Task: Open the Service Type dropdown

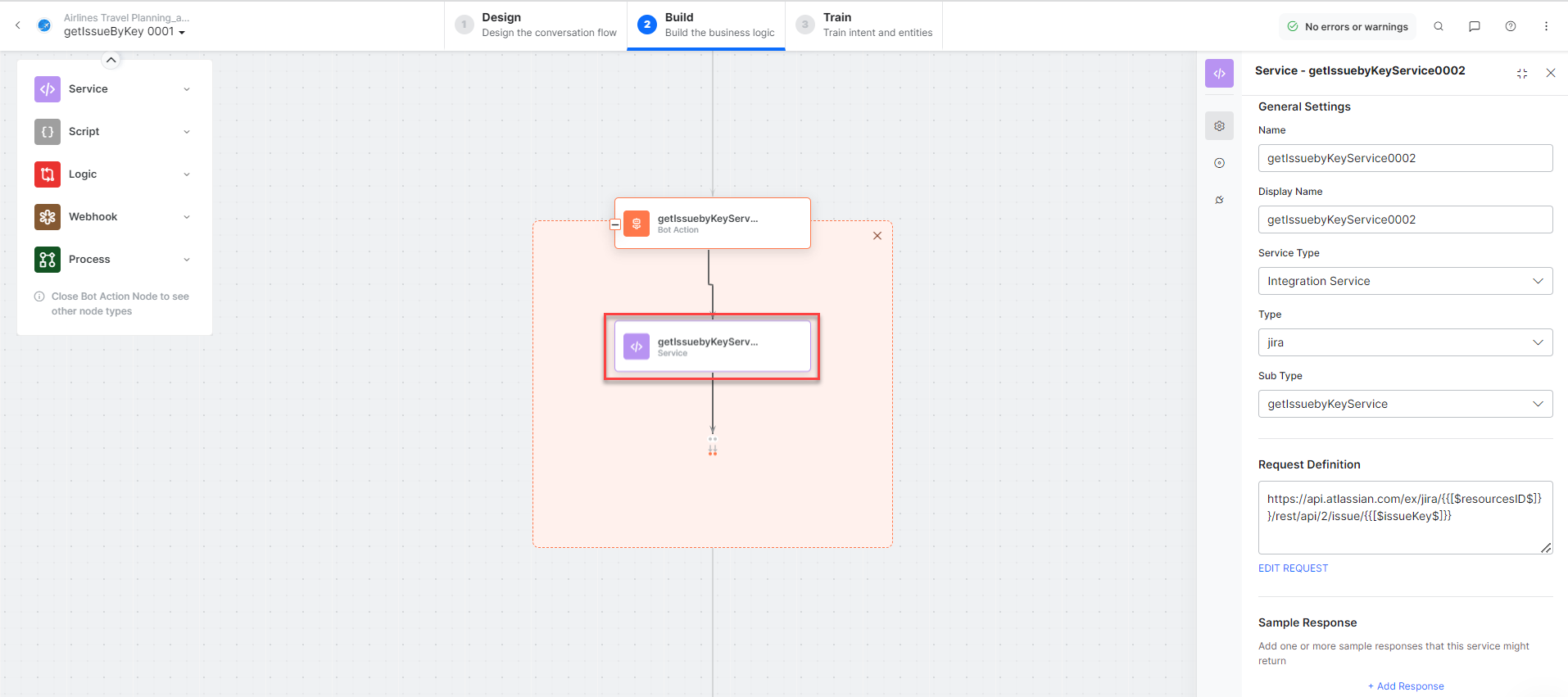Action: click(x=1404, y=281)
